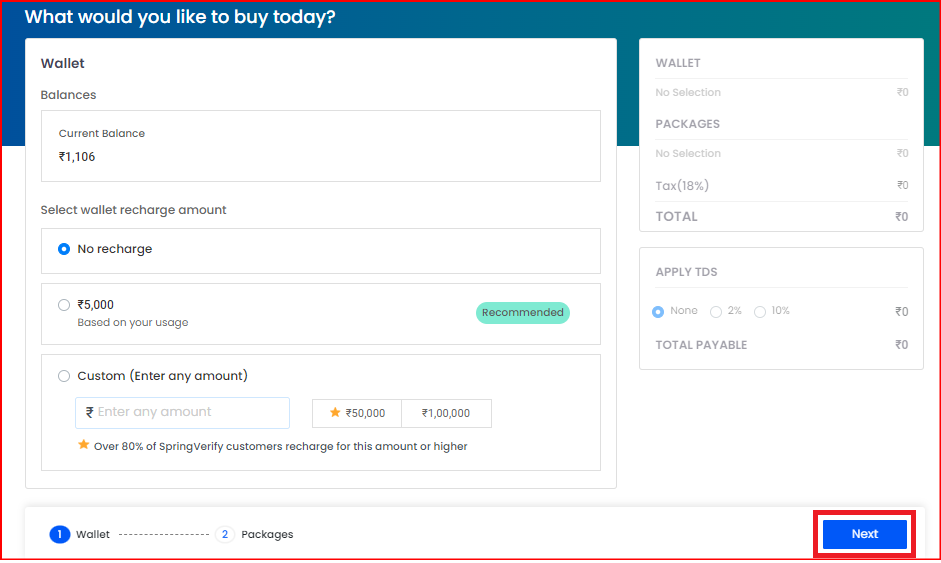Click the rupee symbol in amount field
Image resolution: width=941 pixels, height=563 pixels.
click(89, 412)
